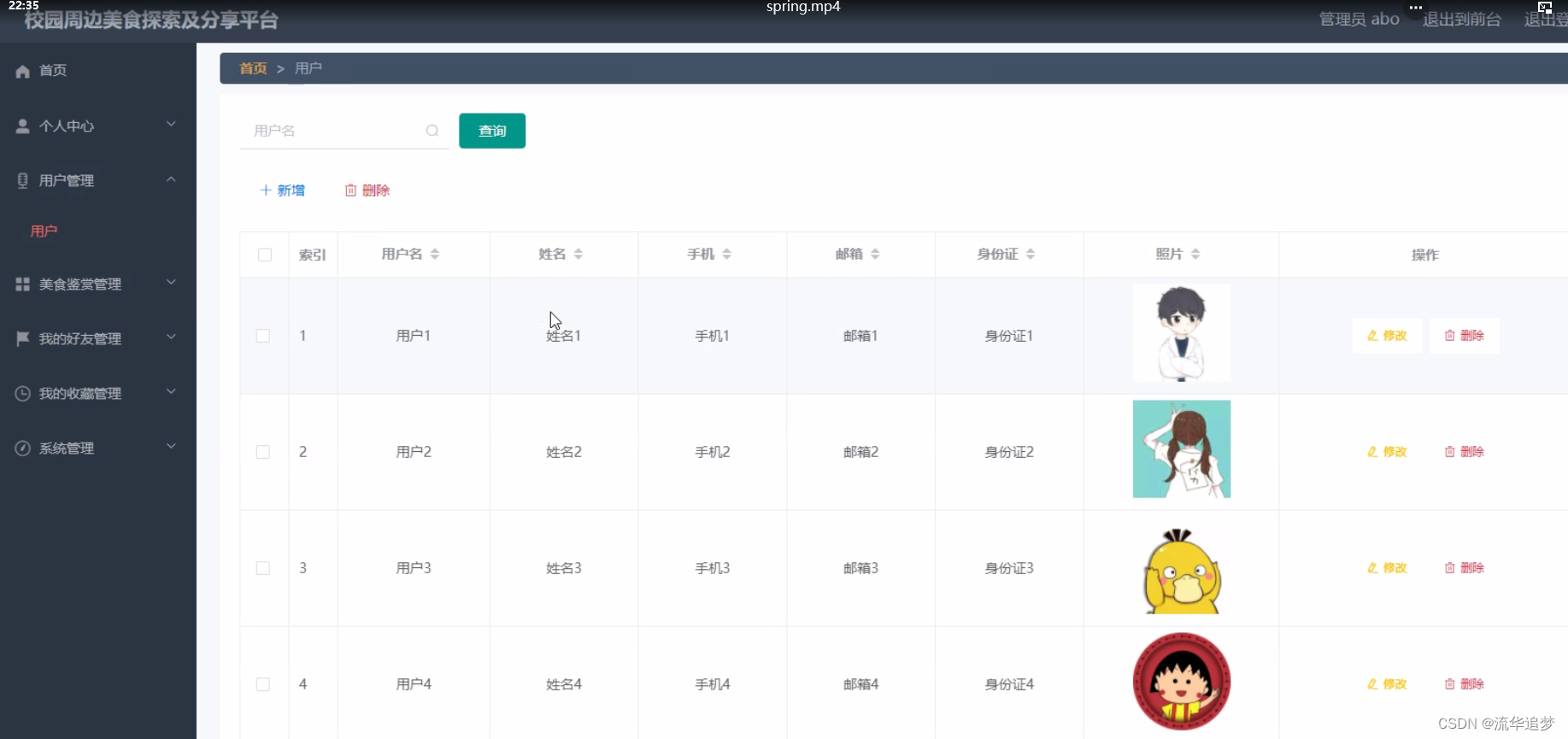Click the batch 删除 button above table
The height and width of the screenshot is (739, 1568).
click(367, 191)
